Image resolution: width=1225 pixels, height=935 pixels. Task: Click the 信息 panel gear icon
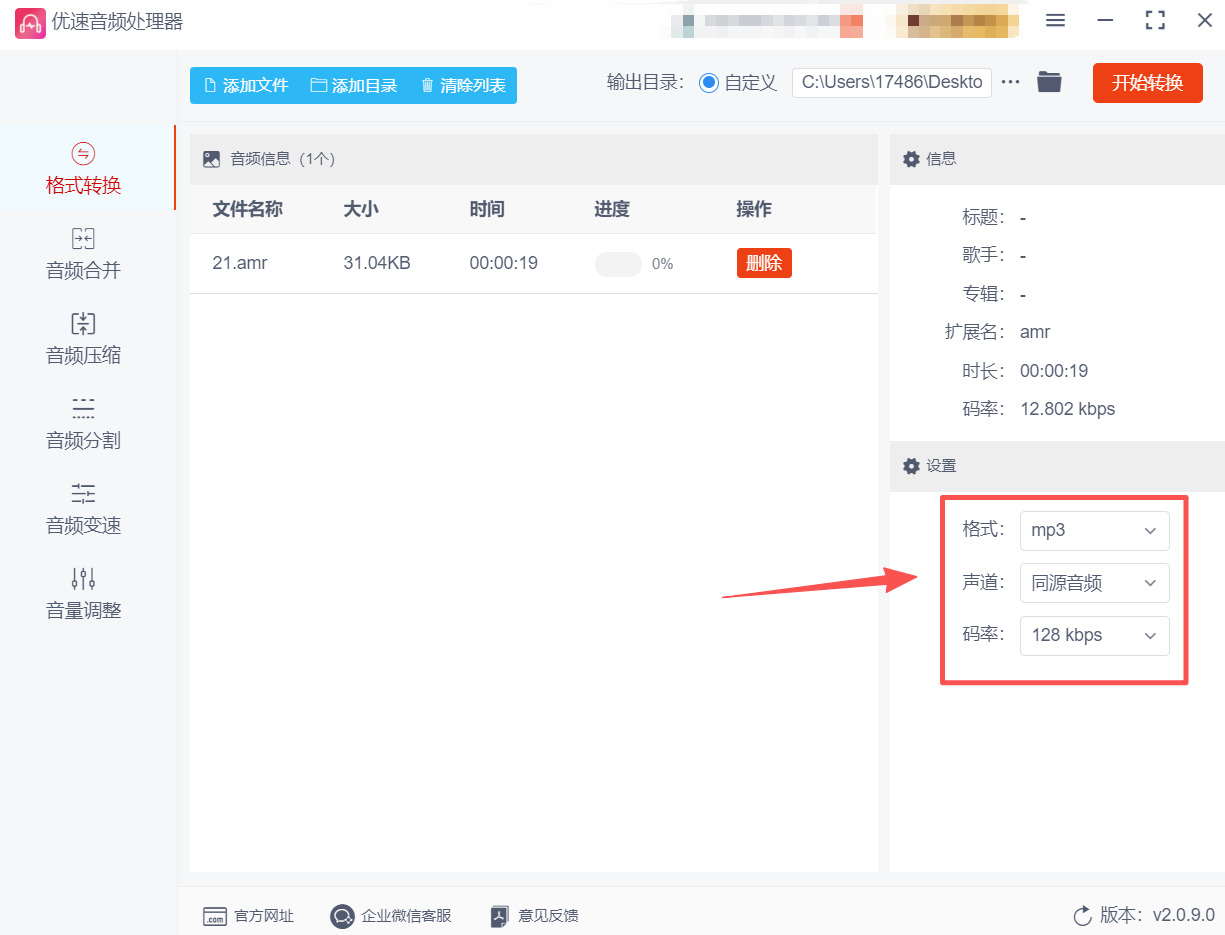(x=911, y=159)
